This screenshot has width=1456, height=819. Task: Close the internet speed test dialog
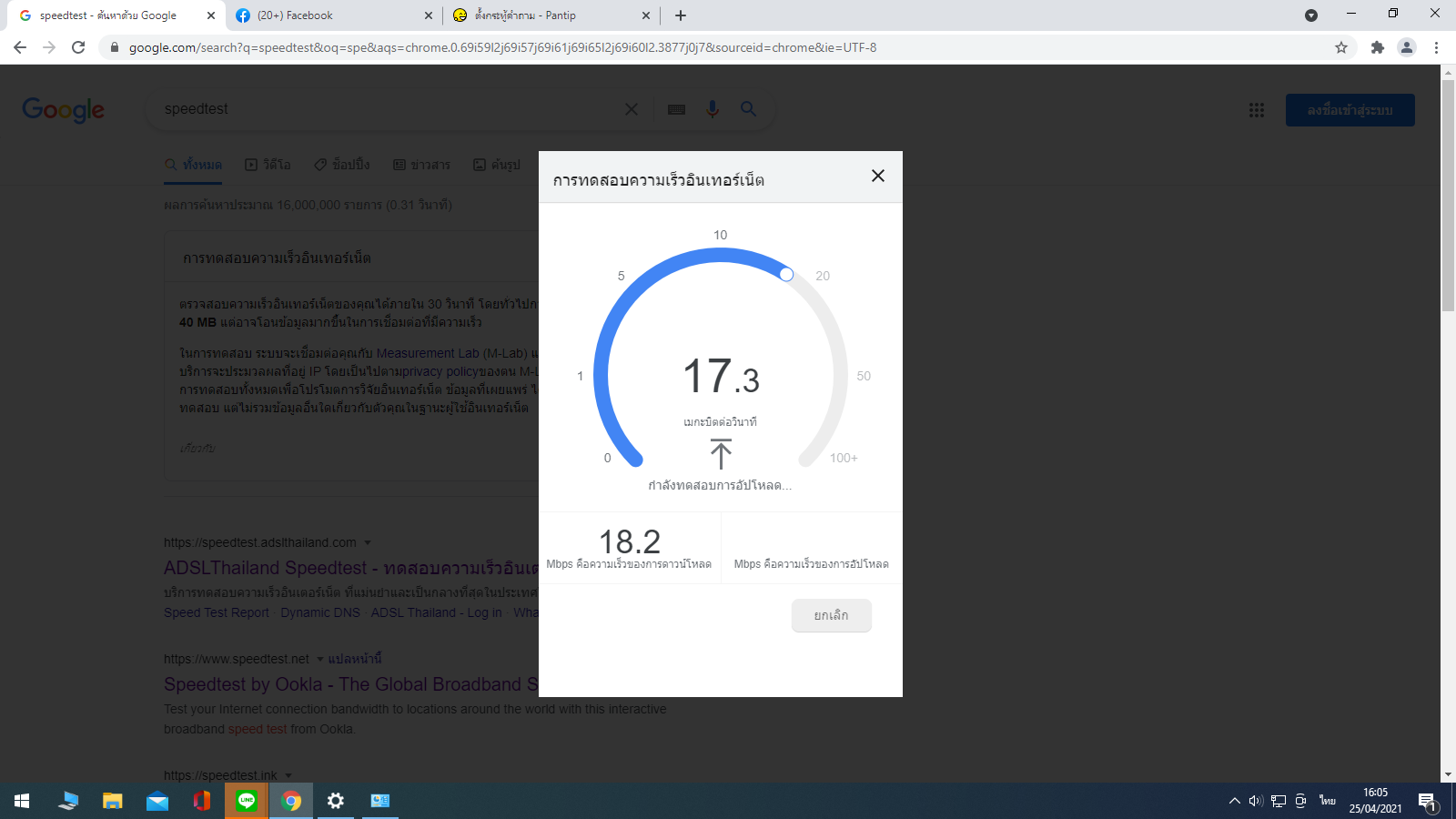[x=877, y=176]
